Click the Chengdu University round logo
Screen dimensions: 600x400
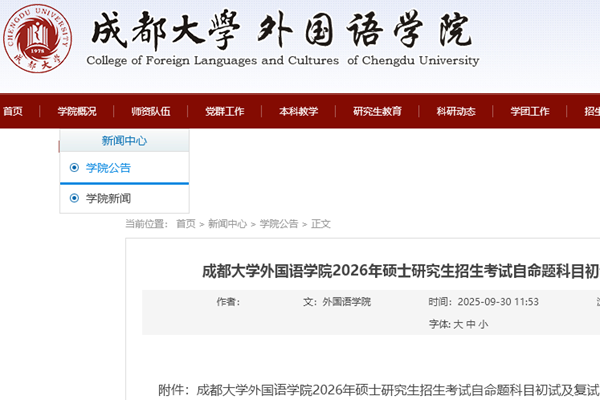click(x=37, y=39)
